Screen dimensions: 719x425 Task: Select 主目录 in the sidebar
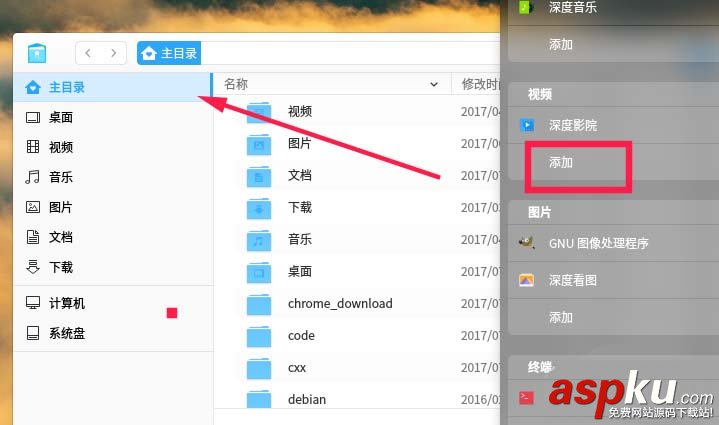[112, 87]
